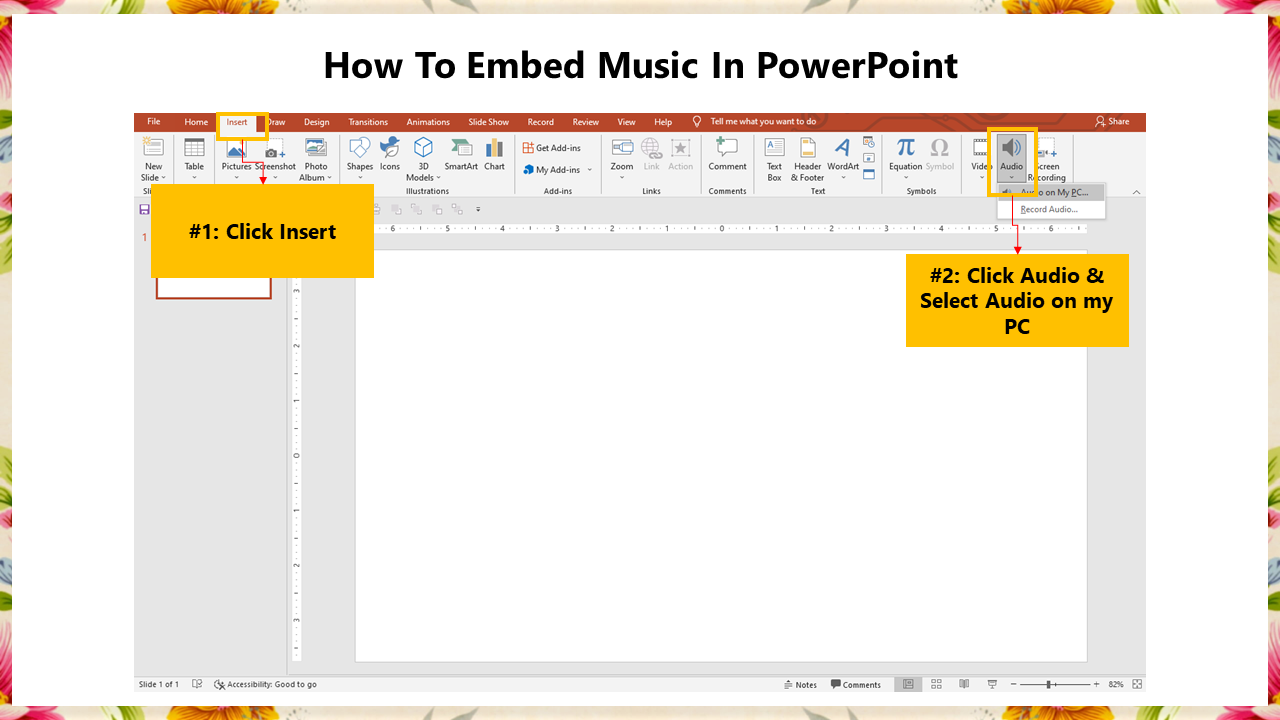Go to the Slide Show tab

pyautogui.click(x=489, y=122)
